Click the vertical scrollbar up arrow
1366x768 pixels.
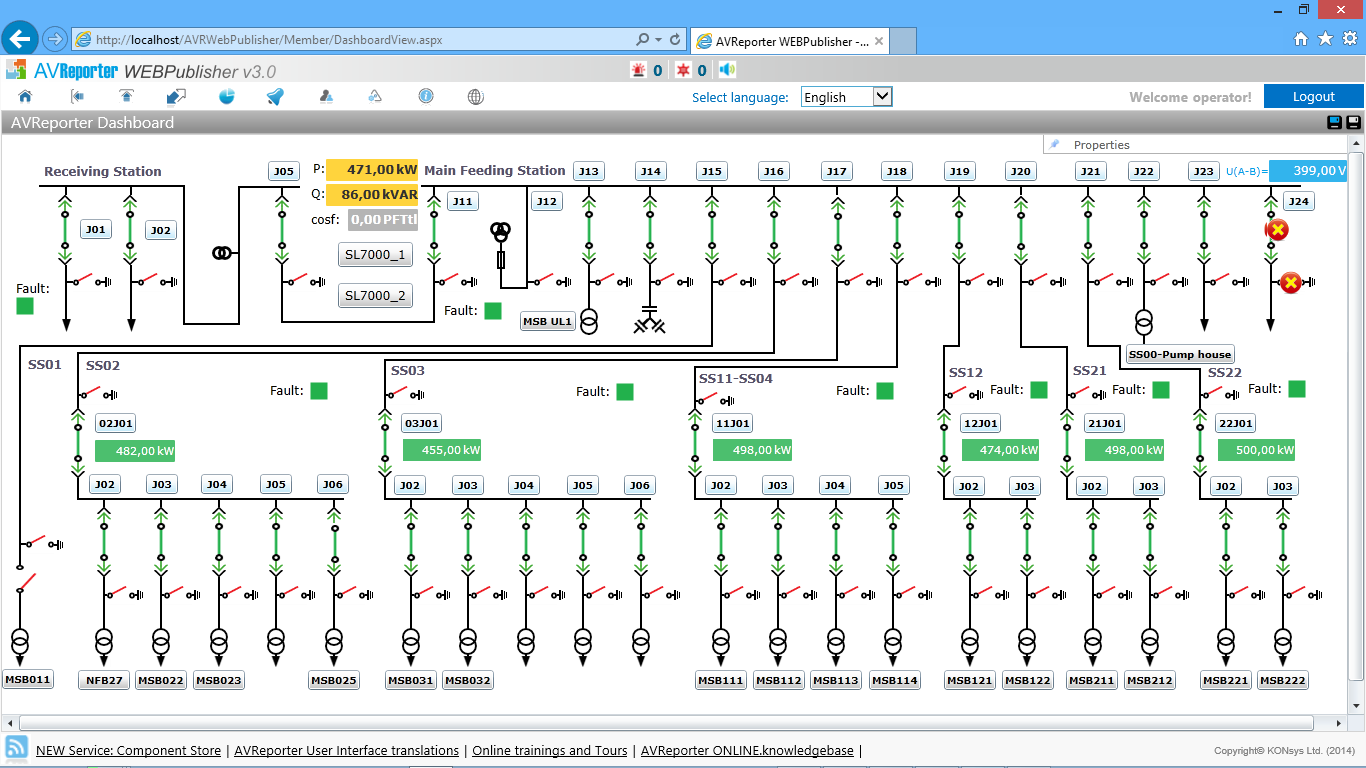[1356, 144]
